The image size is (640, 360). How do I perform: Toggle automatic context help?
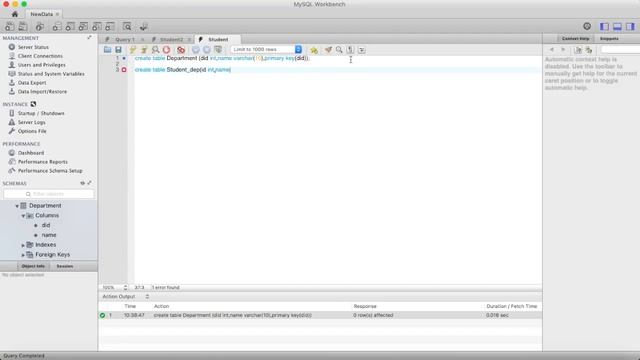click(589, 50)
